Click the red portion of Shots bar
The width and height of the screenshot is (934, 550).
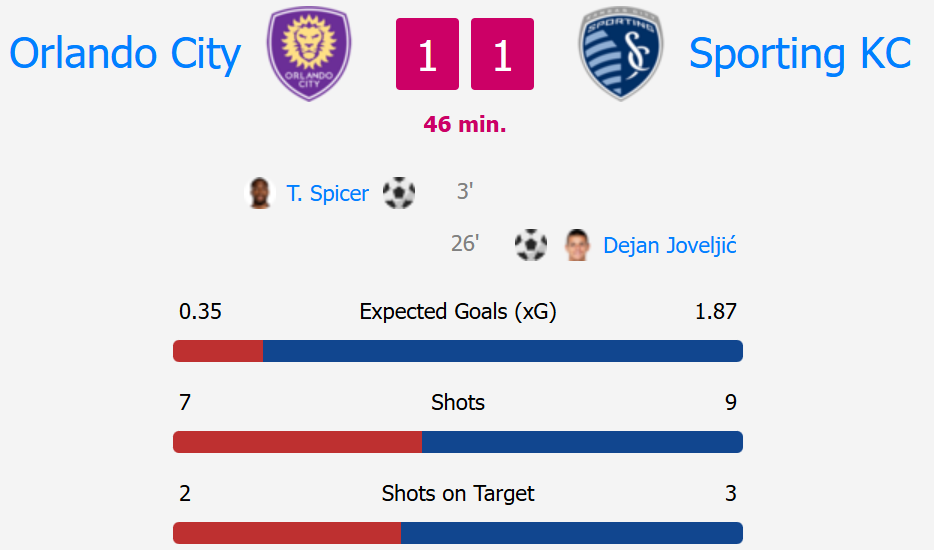pyautogui.click(x=298, y=442)
